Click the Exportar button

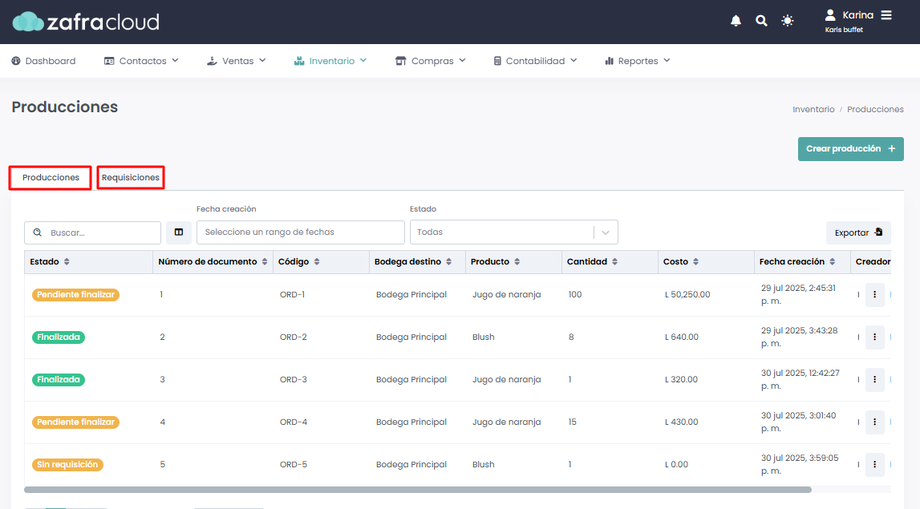[858, 232]
